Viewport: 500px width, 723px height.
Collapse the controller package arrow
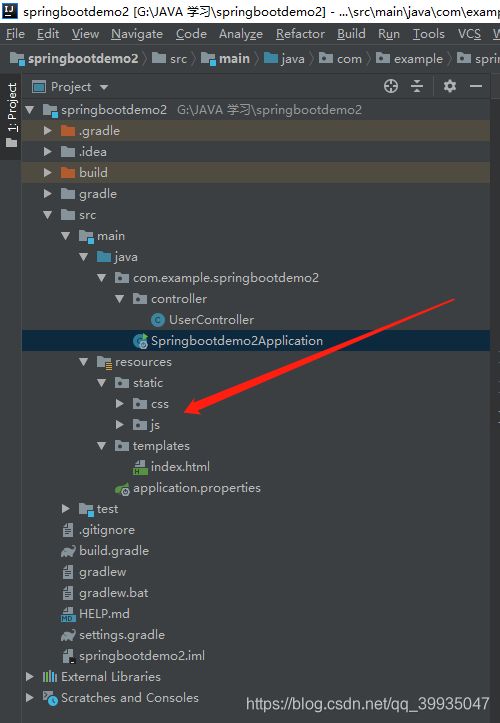click(x=120, y=299)
